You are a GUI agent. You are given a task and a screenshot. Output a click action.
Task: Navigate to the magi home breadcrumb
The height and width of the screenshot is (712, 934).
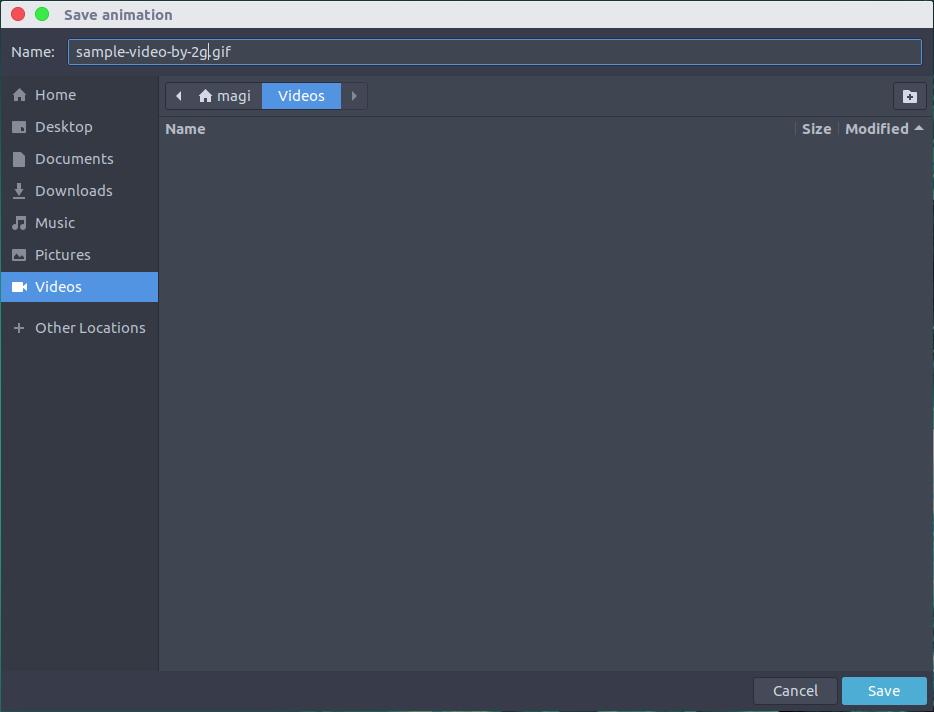click(x=226, y=96)
